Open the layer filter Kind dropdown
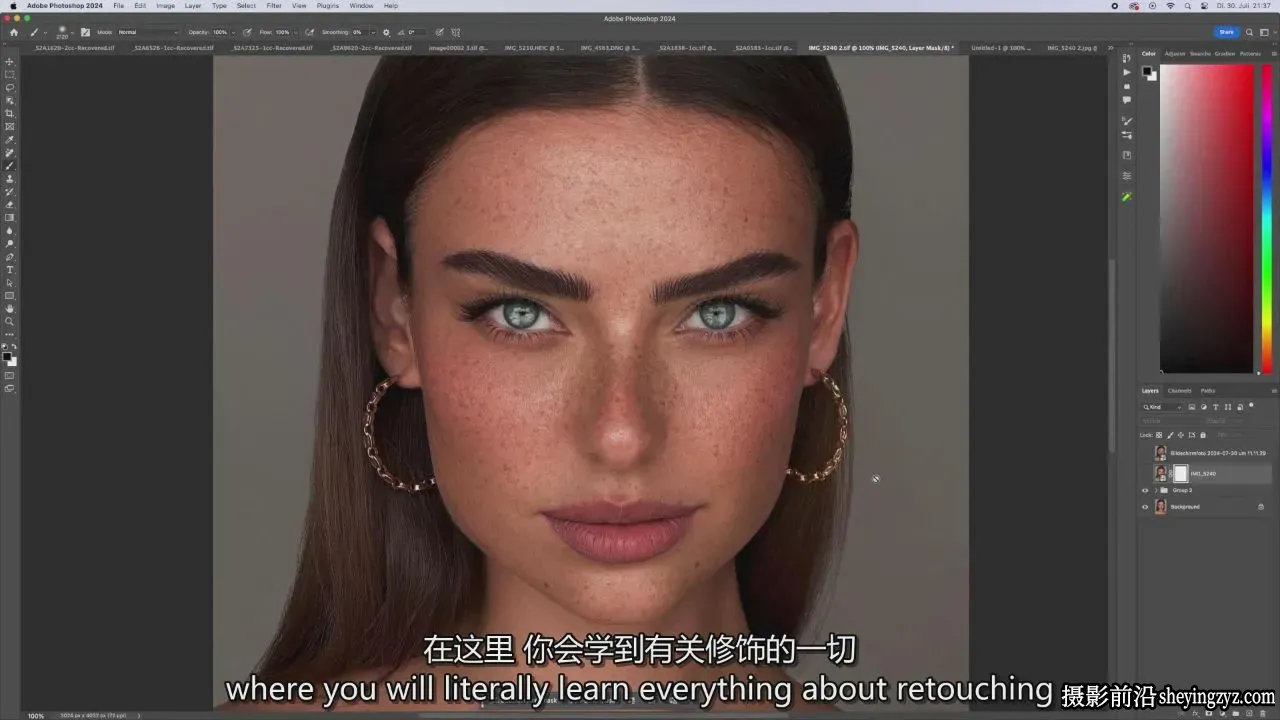The width and height of the screenshot is (1280, 720). point(1164,407)
